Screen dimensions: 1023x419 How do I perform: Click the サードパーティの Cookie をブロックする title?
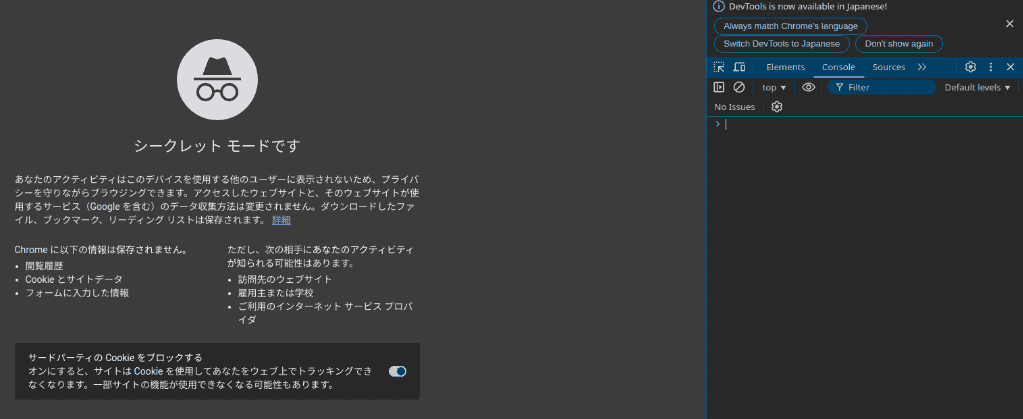115,358
